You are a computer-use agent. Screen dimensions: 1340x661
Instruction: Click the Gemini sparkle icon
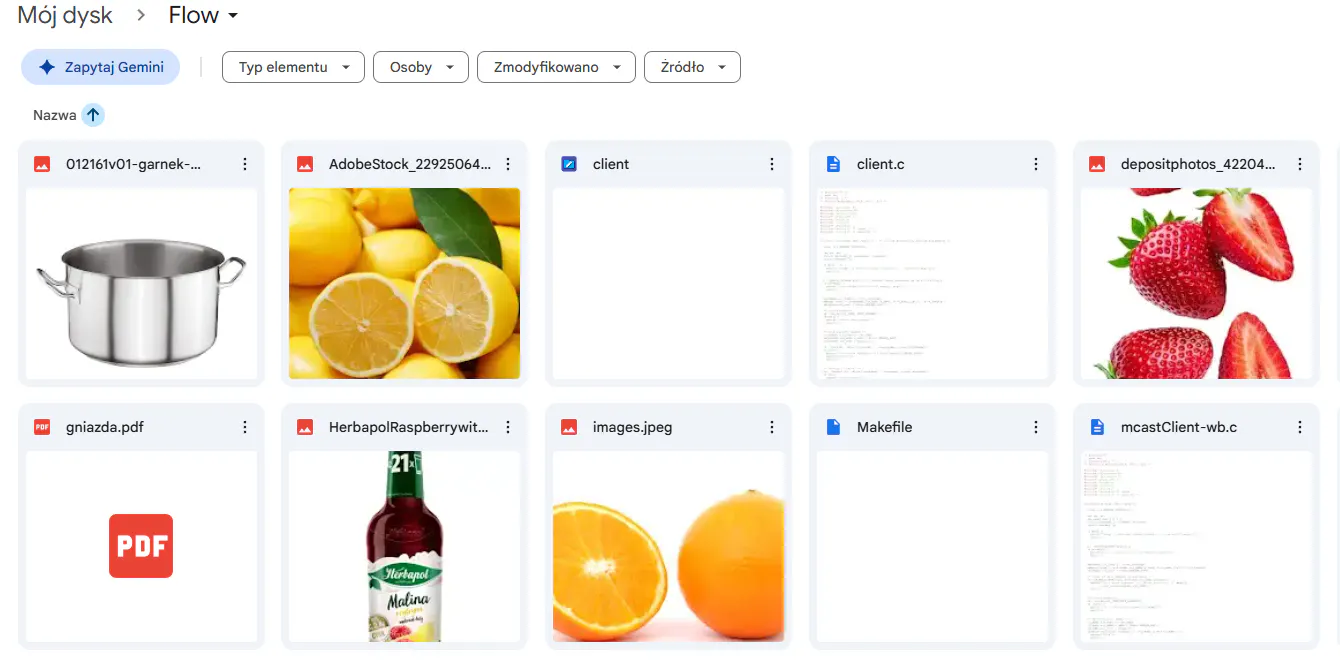(x=47, y=67)
